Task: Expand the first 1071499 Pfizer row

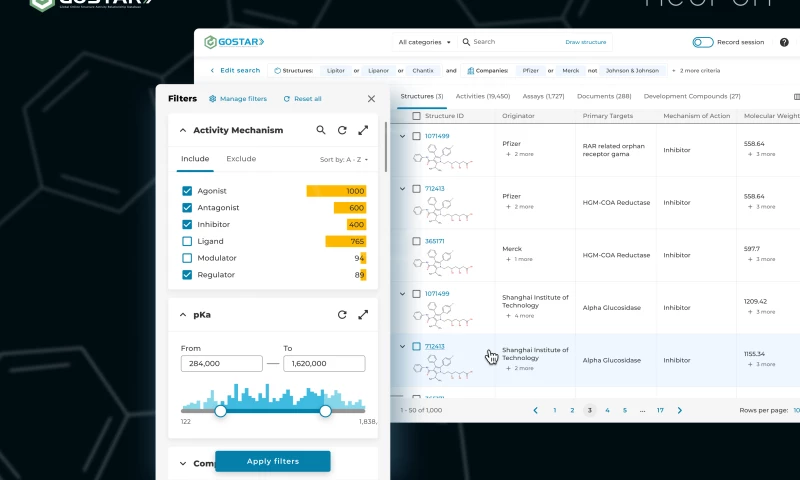Action: [x=403, y=136]
